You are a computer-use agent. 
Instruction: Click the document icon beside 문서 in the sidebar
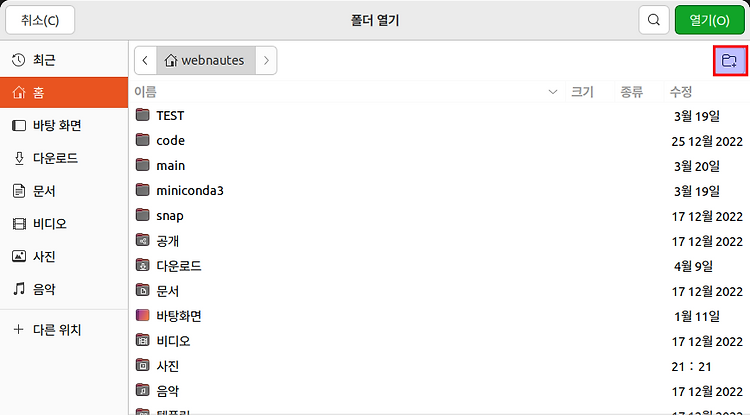[x=19, y=191]
